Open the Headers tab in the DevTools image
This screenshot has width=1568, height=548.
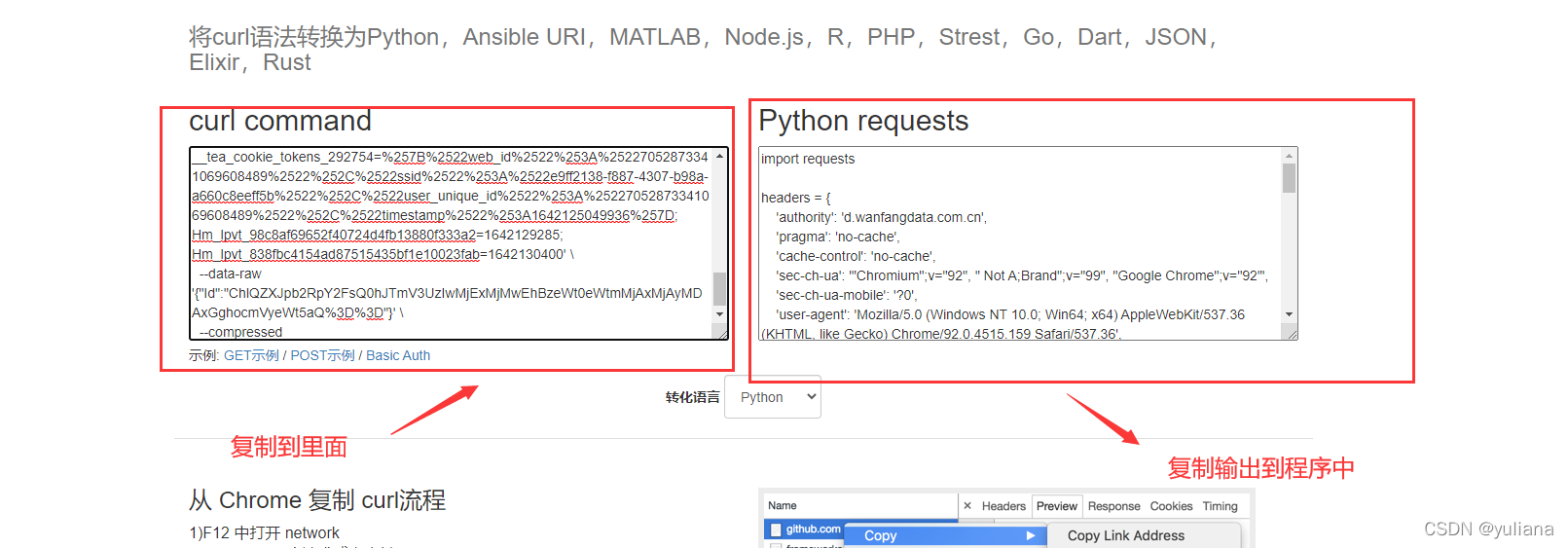click(x=1003, y=506)
